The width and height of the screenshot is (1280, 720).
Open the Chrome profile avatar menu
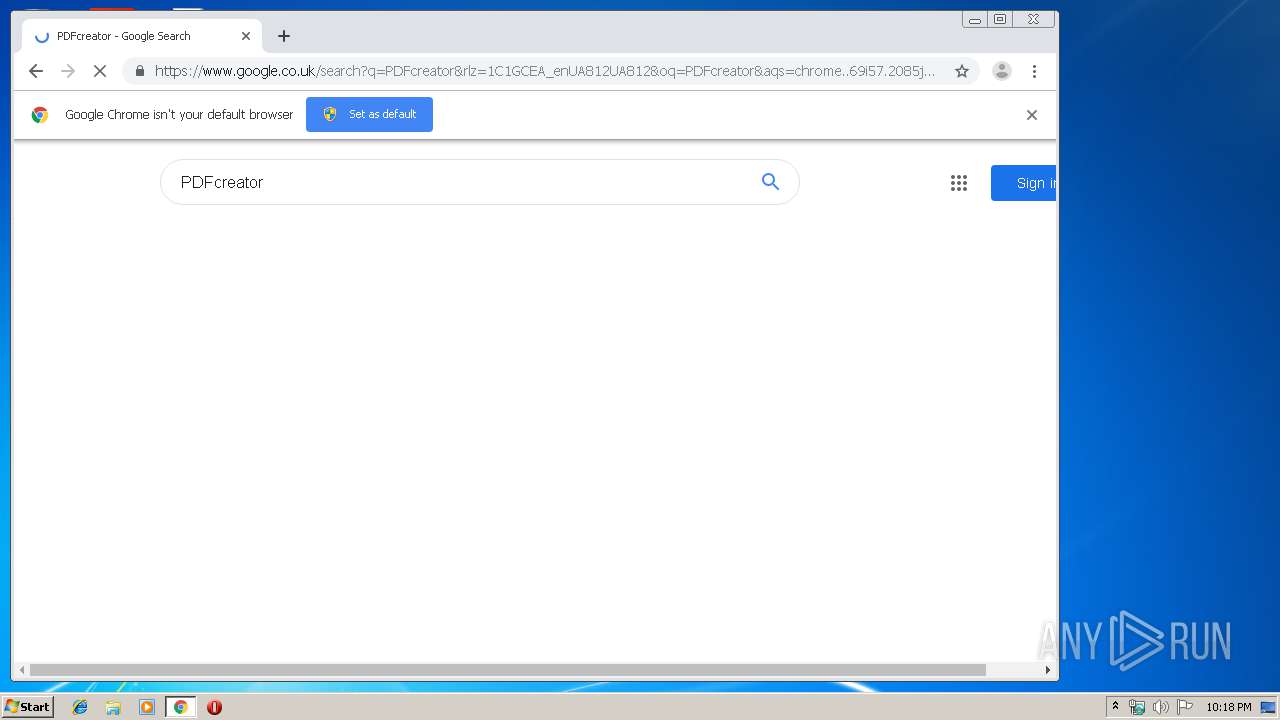tap(1001, 71)
